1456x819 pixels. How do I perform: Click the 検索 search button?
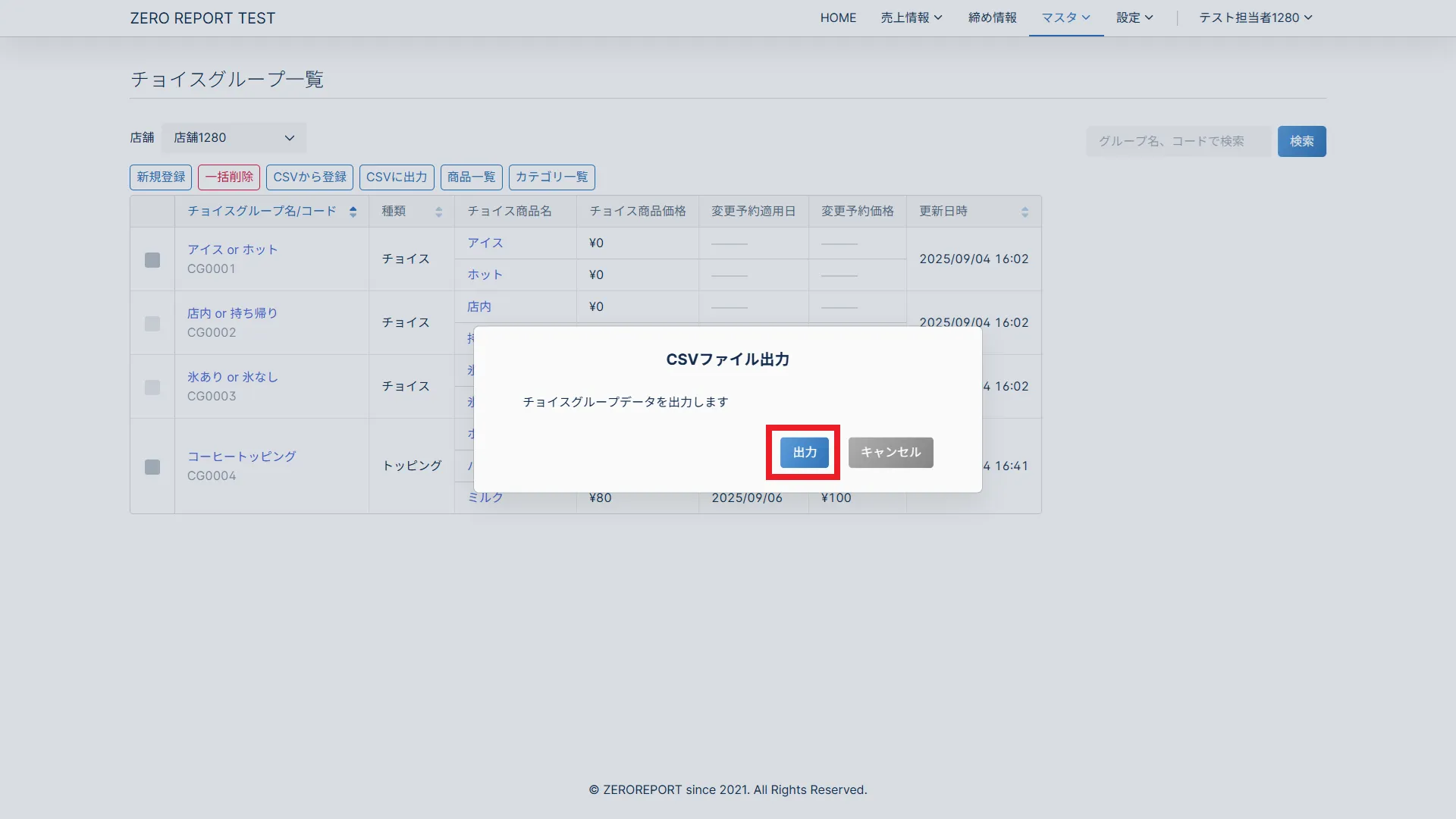[x=1301, y=142]
